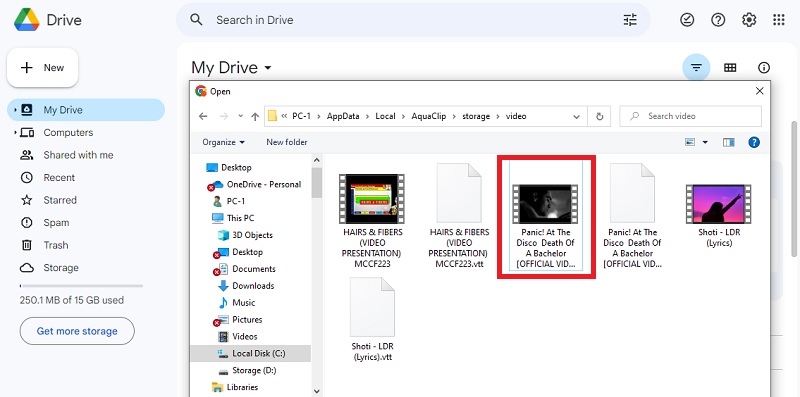800x397 pixels.
Task: Click Get more storage button
Action: point(77,331)
